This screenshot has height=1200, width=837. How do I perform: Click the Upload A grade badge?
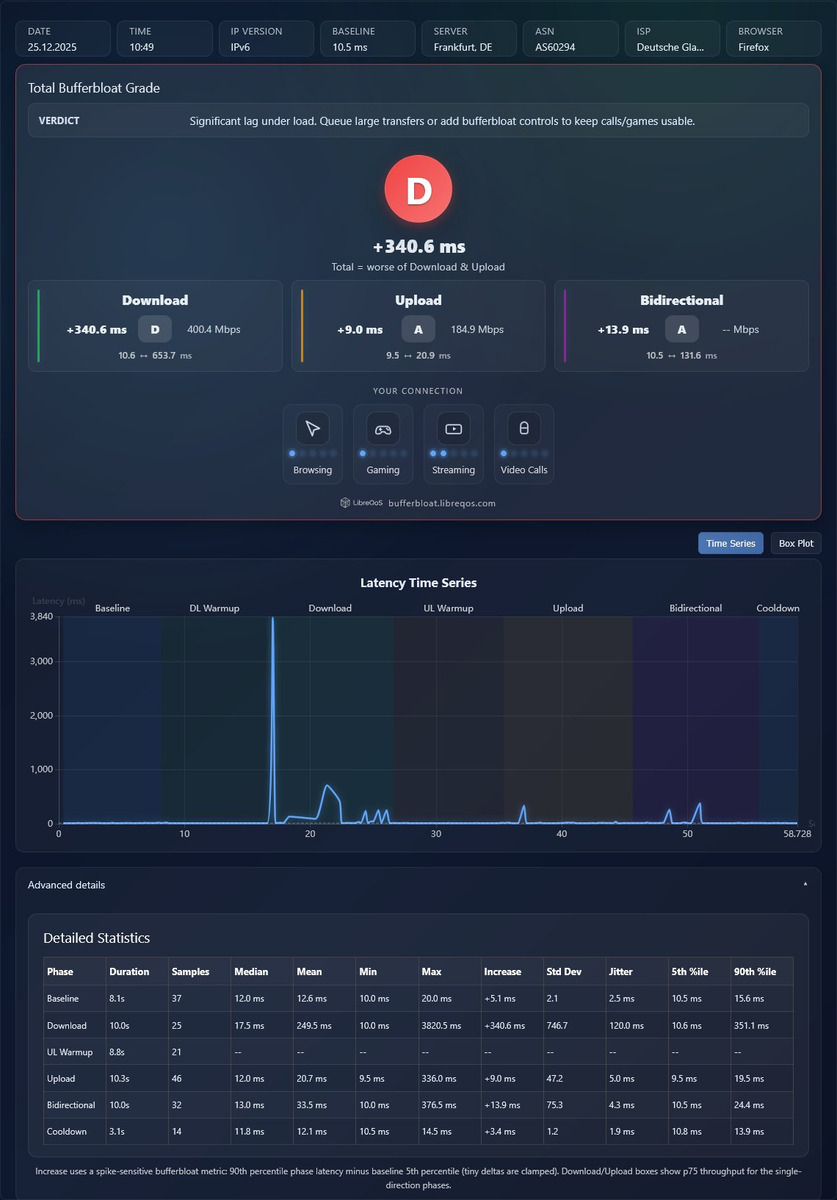(x=418, y=329)
